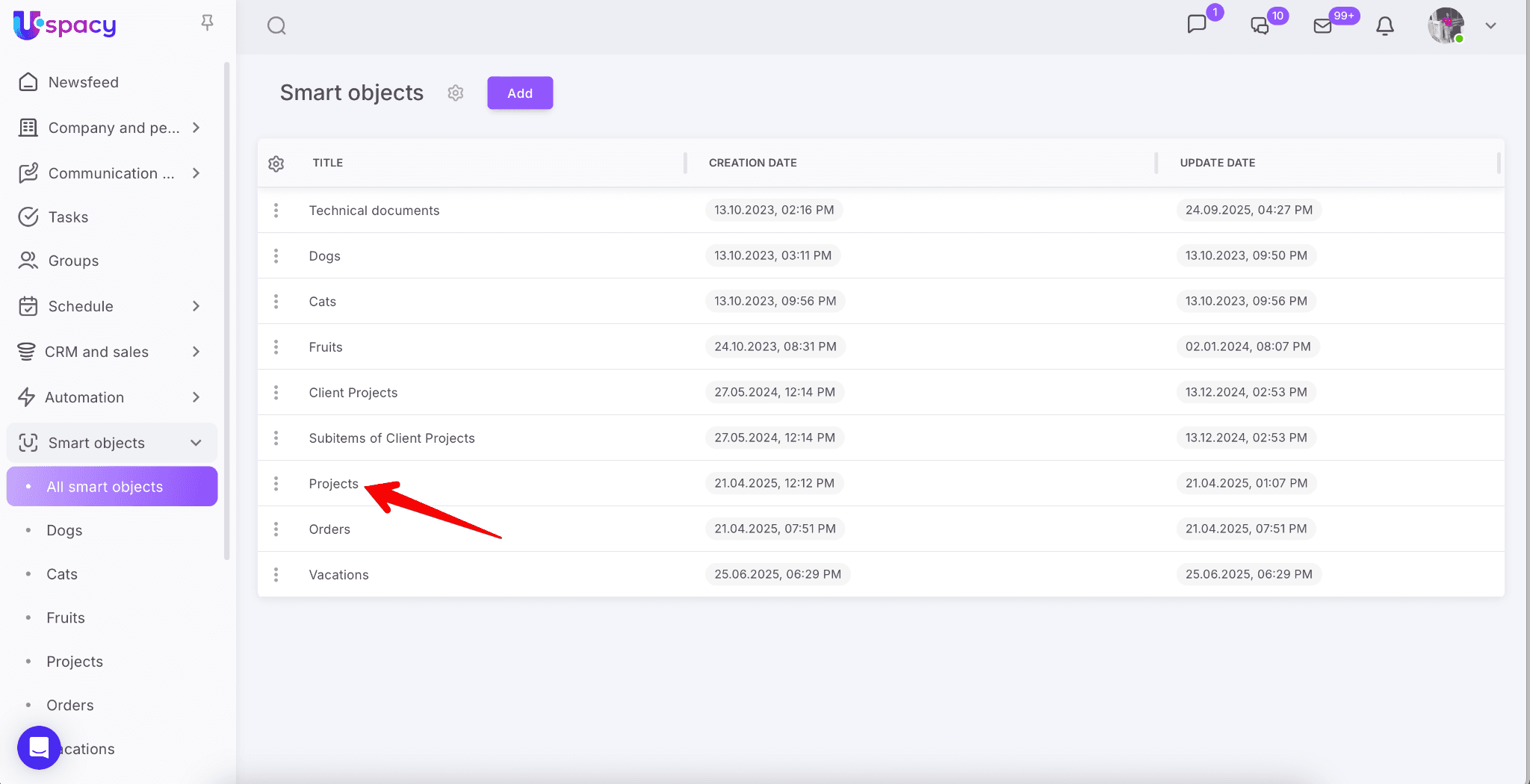
Task: Click the search magnifier icon
Action: [276, 26]
